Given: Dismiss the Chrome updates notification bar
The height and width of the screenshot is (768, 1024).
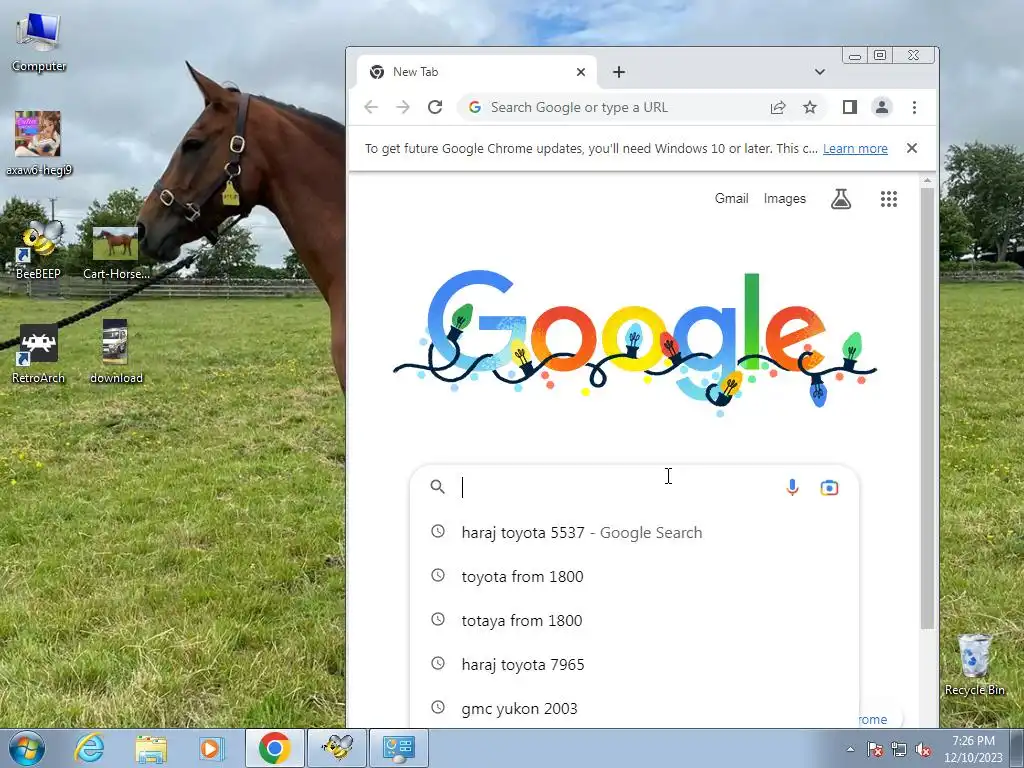Looking at the screenshot, I should coord(912,148).
